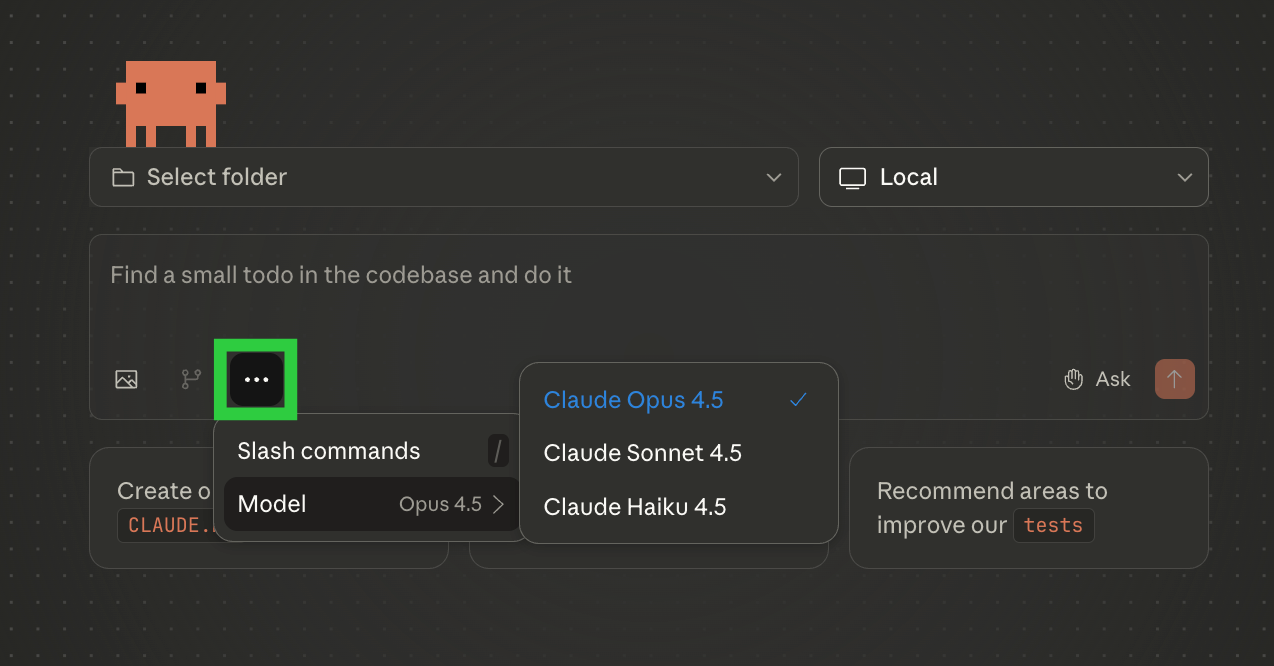The image size is (1274, 666).
Task: Open the Select folder dropdown
Action: point(443,178)
